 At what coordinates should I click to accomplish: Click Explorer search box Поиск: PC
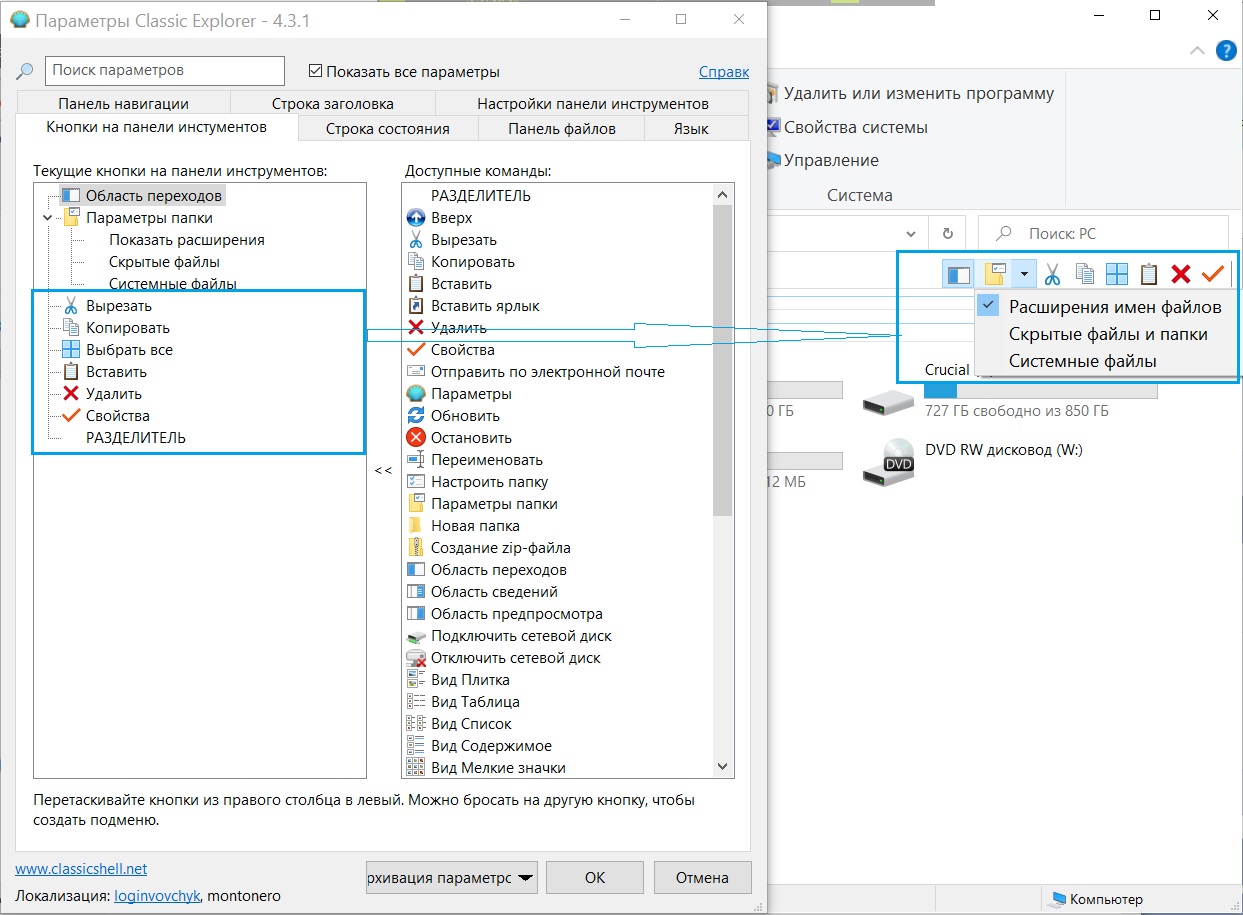[1103, 233]
